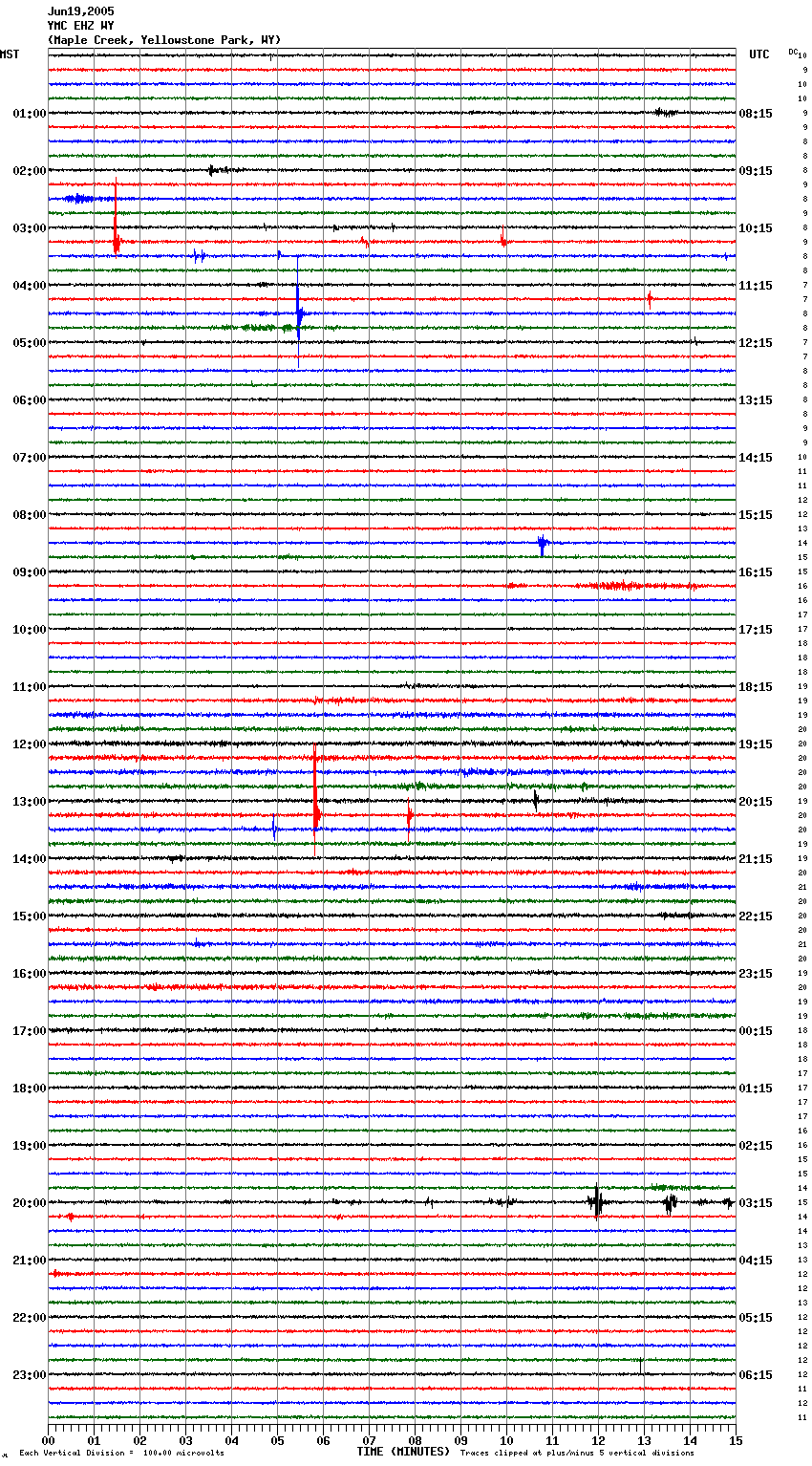The height and width of the screenshot is (1466, 812).
Task: Click the 03:15 UTC time label
Action: [756, 1203]
